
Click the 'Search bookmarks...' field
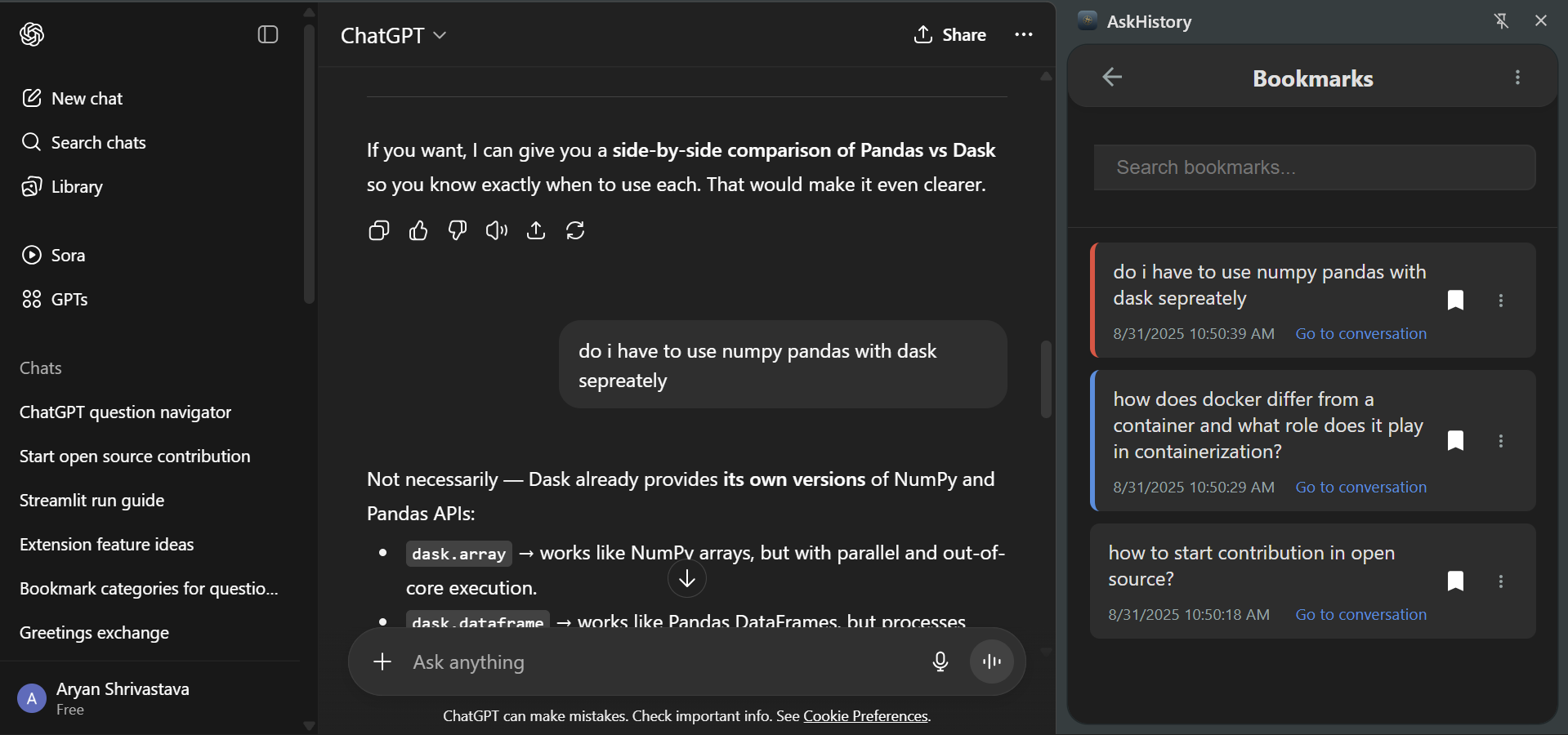coord(1315,167)
